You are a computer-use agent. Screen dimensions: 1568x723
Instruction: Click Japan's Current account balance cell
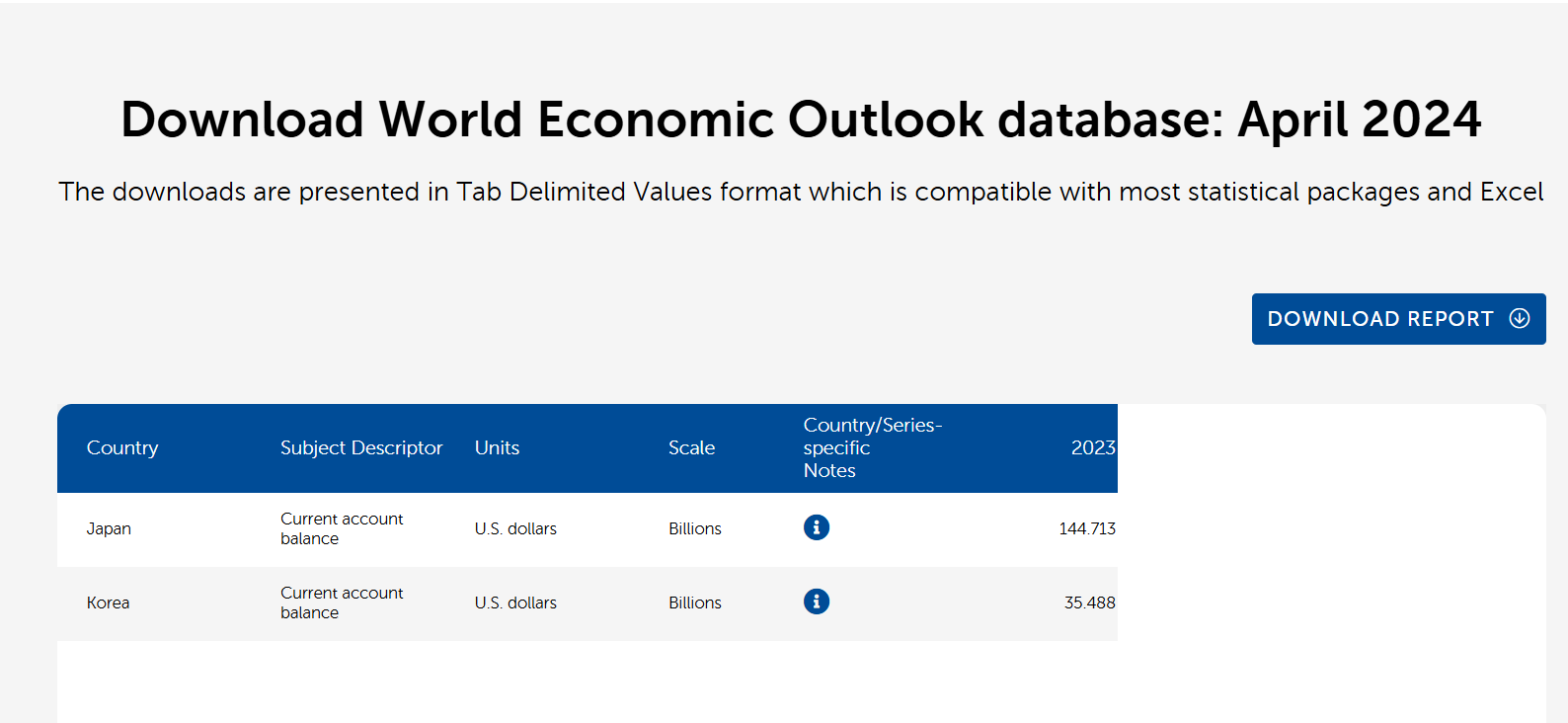click(342, 528)
